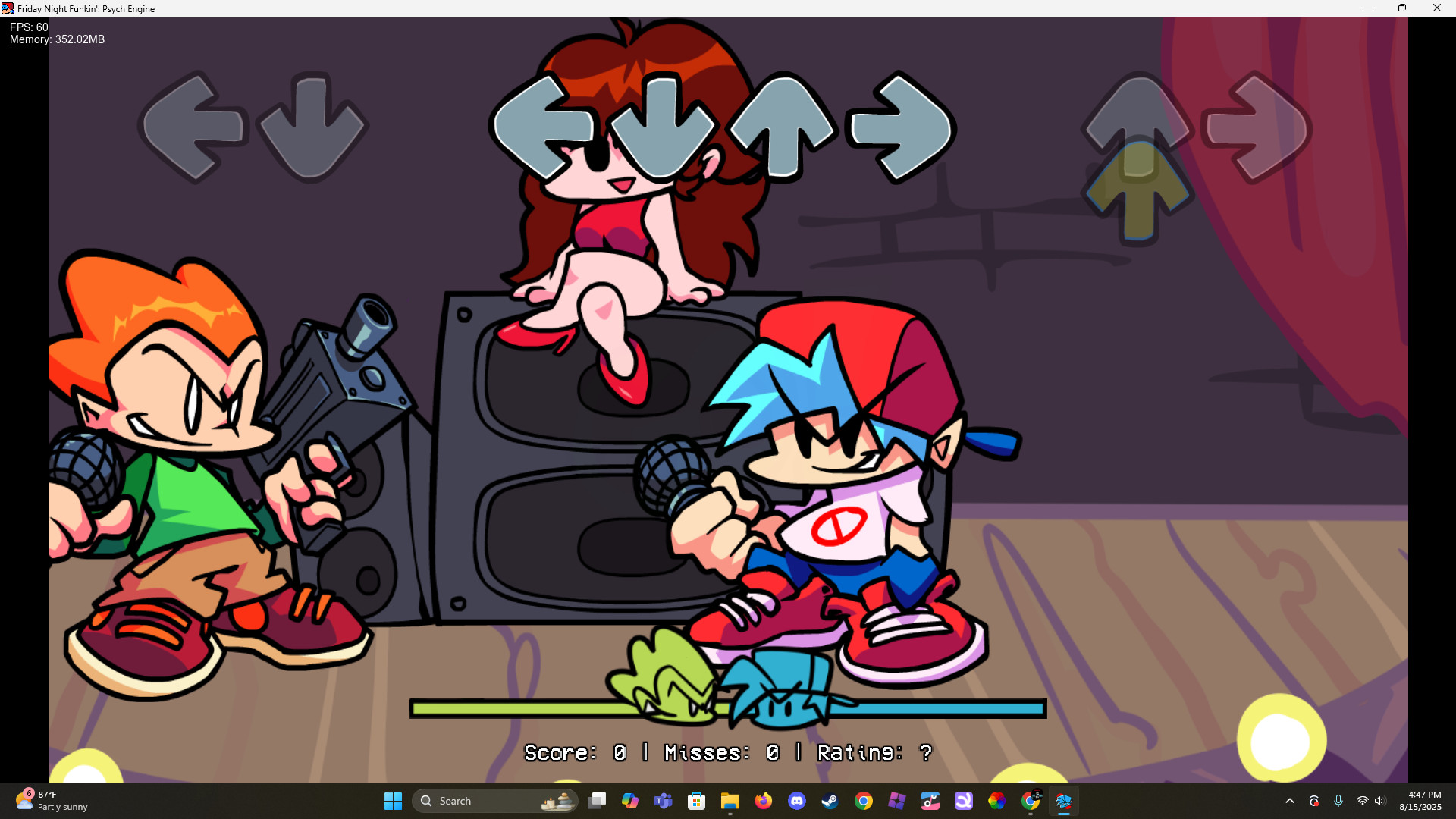Click the player's up arrow receptor
The width and height of the screenshot is (1456, 819).
pos(783,127)
